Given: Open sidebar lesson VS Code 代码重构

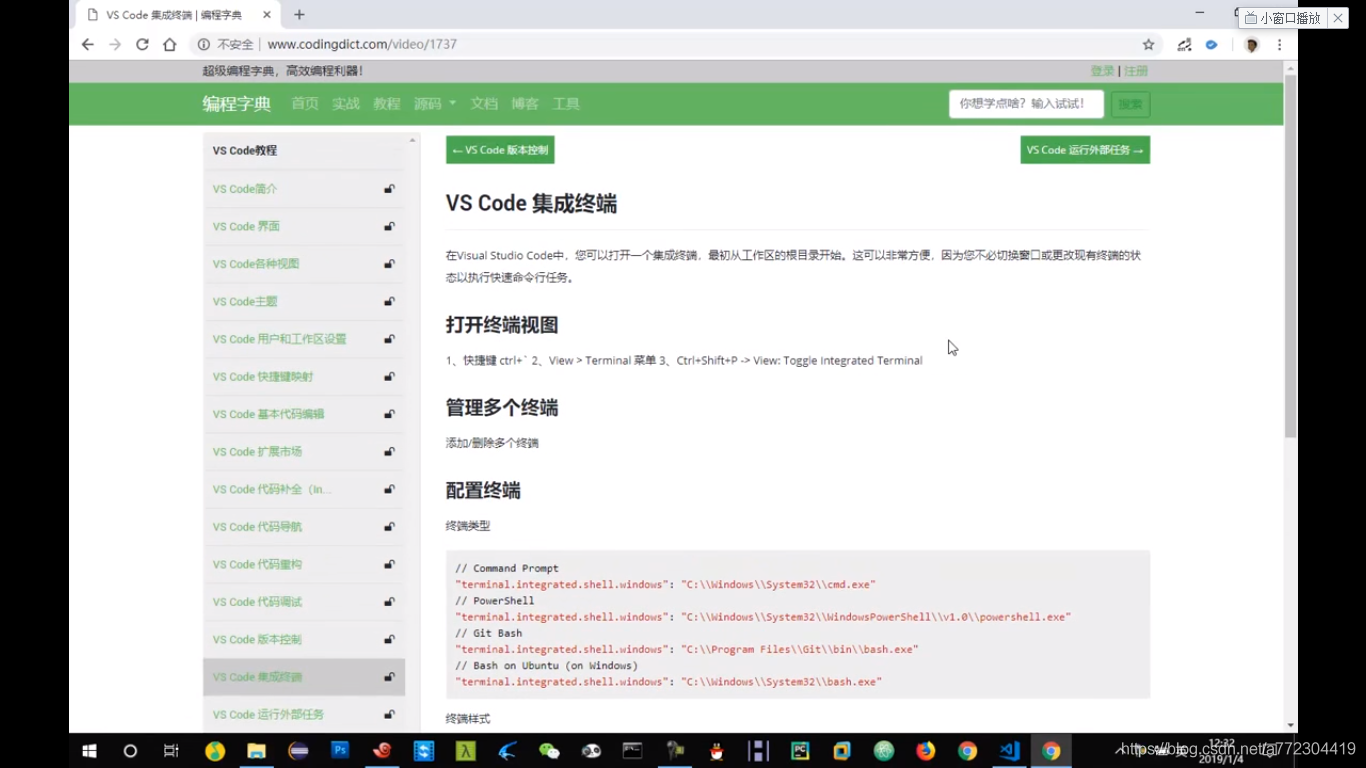Looking at the screenshot, I should [257, 565].
